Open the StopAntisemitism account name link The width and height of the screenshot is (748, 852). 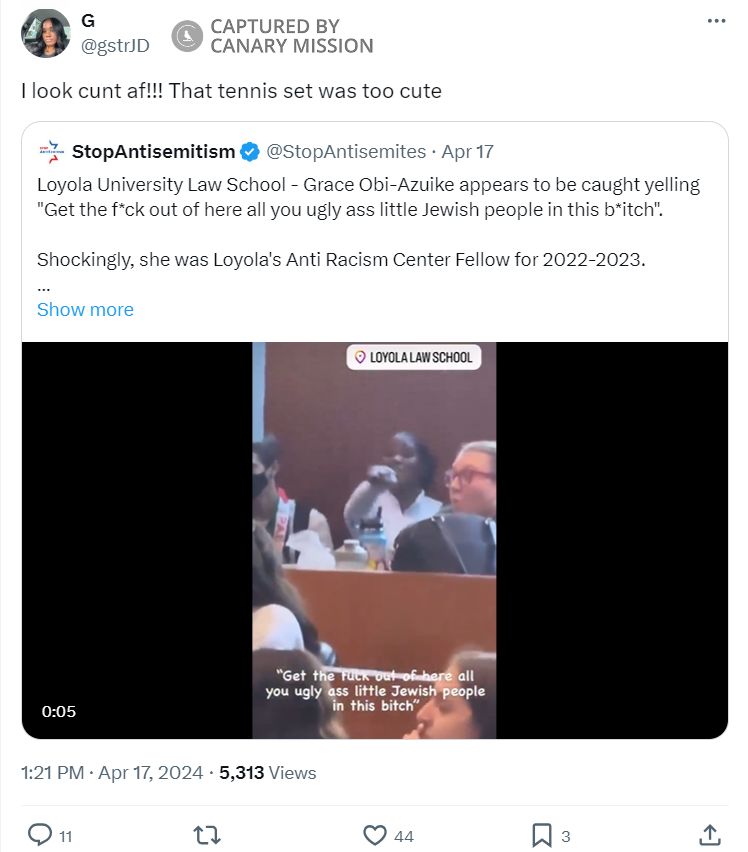click(153, 152)
